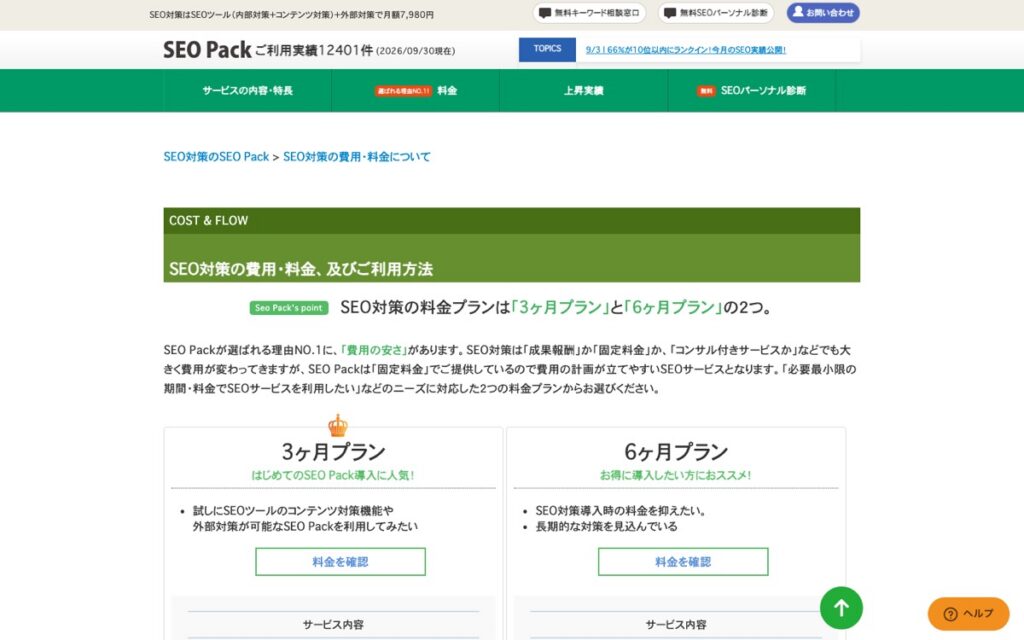Click the text お得に導入したい方におススメ!
Image resolution: width=1024 pixels, height=640 pixels.
pyautogui.click(x=676, y=475)
